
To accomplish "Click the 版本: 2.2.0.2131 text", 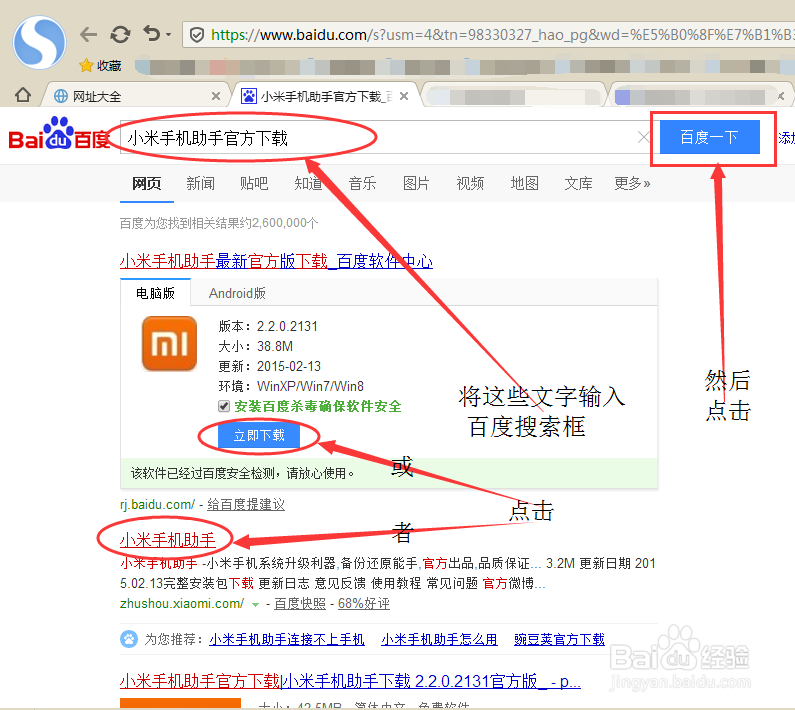I will tap(268, 326).
